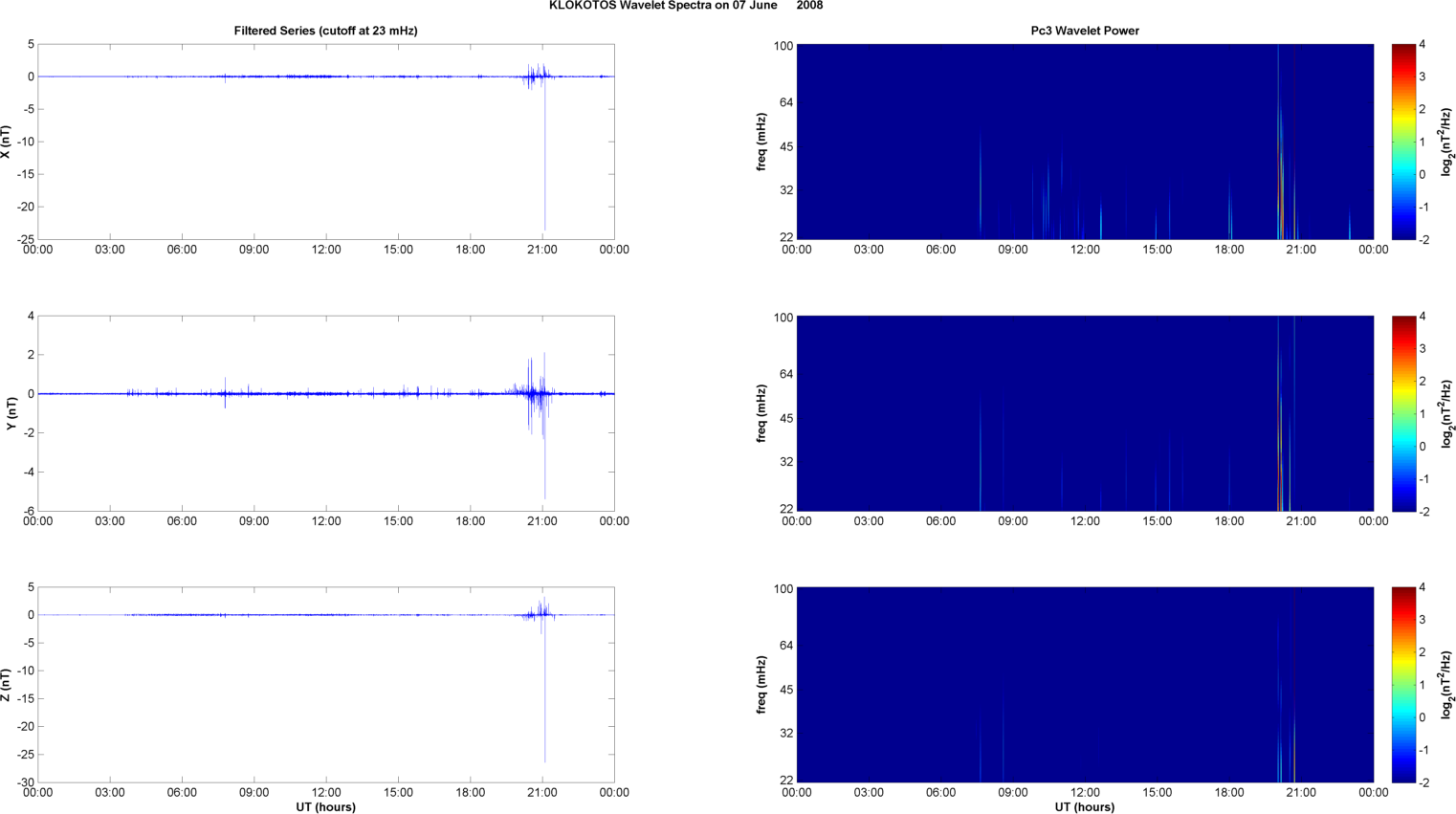Click the faint streak near 21:00 in the bottom spectrum
This screenshot has width=1456, height=814.
click(x=1294, y=746)
